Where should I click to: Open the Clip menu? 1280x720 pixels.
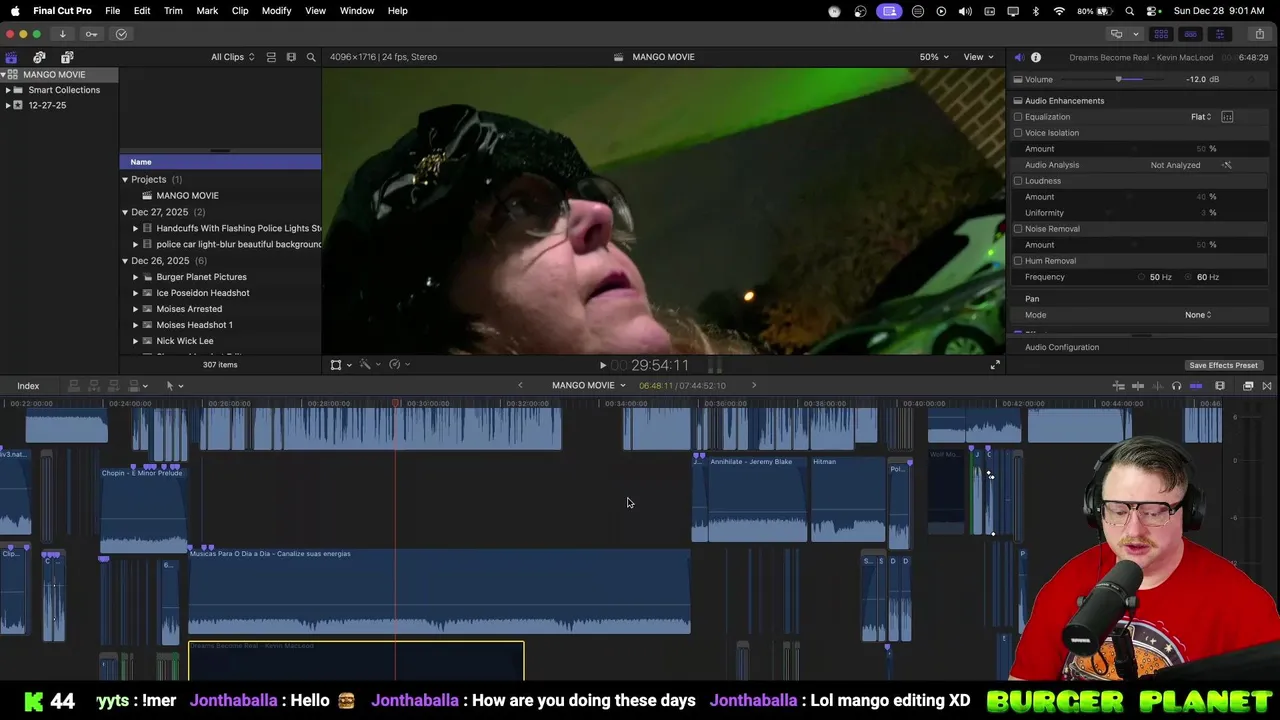pyautogui.click(x=240, y=11)
